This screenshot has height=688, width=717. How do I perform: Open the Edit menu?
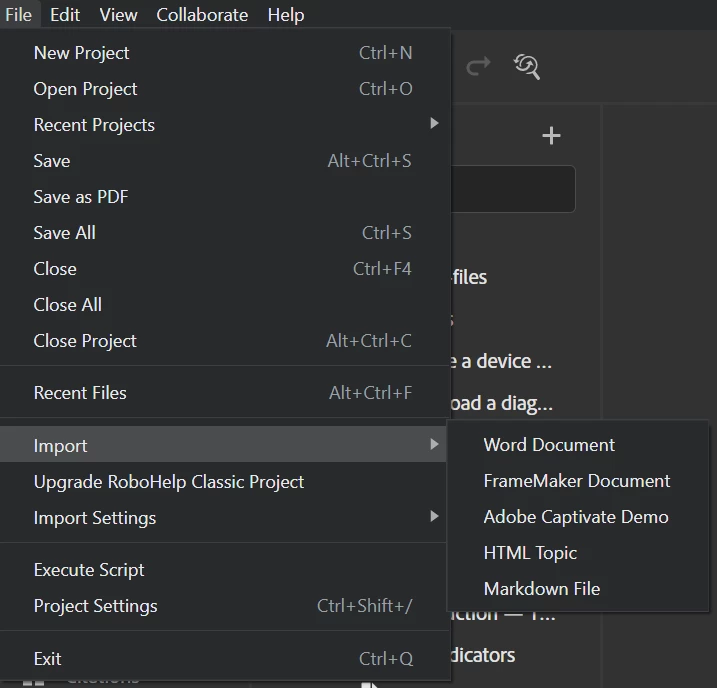click(65, 15)
